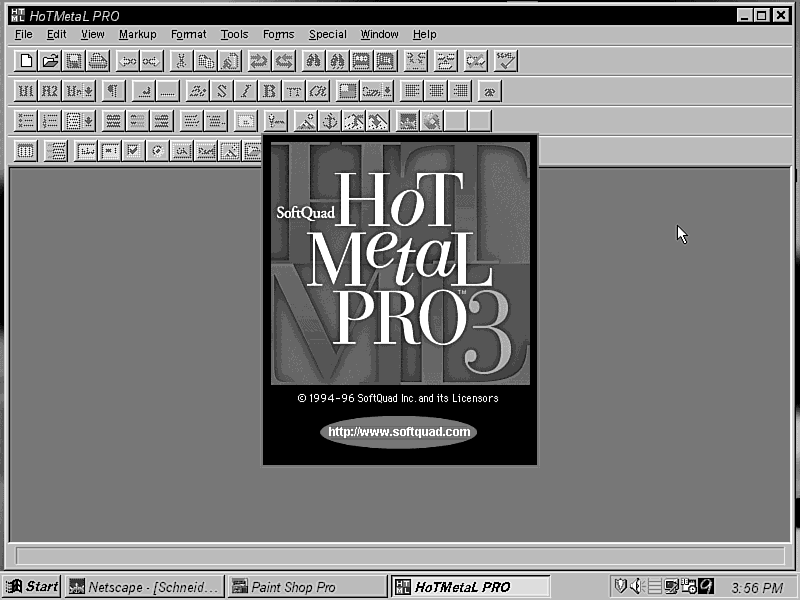The image size is (800, 600).
Task: Insert a table using the table grid icon
Action: [x=26, y=152]
